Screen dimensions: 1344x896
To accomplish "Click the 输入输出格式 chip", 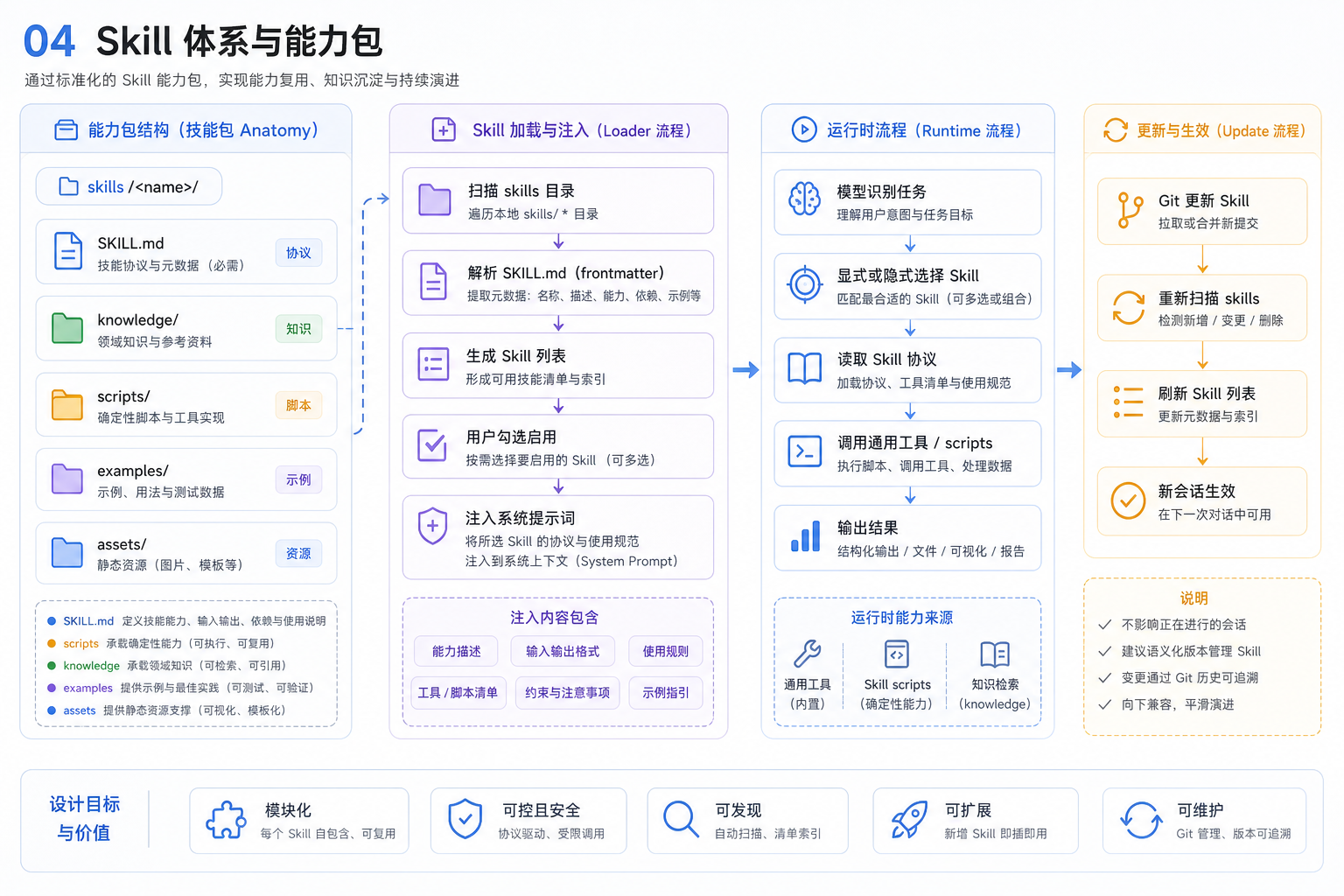I will tap(563, 651).
